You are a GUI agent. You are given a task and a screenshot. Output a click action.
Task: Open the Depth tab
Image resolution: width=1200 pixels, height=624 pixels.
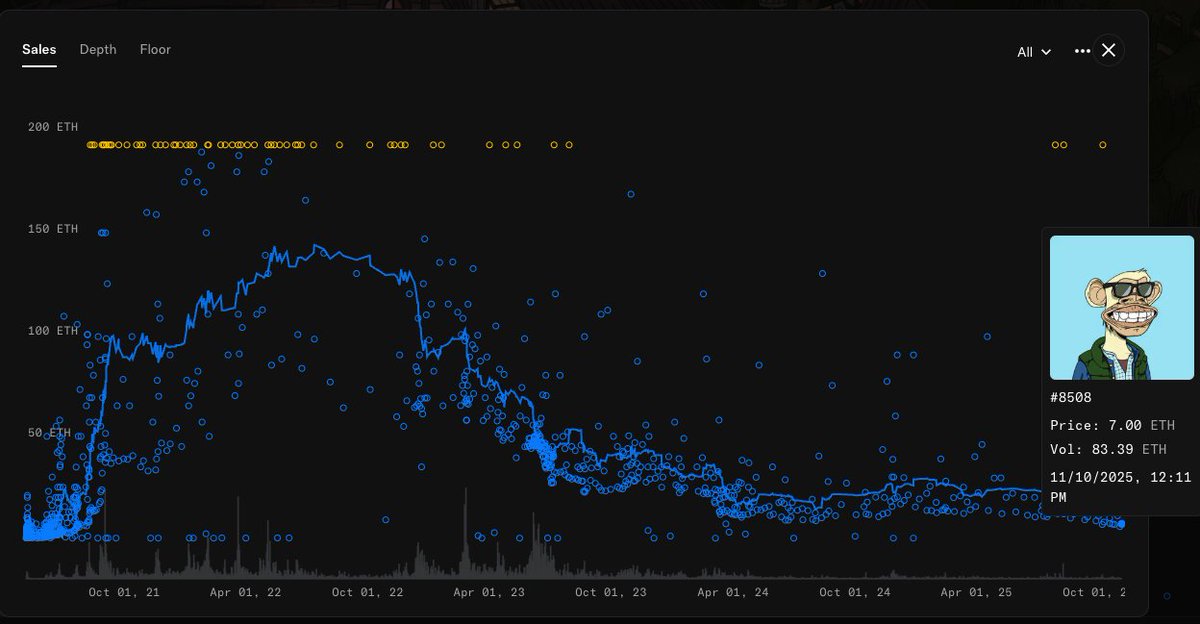[98, 49]
